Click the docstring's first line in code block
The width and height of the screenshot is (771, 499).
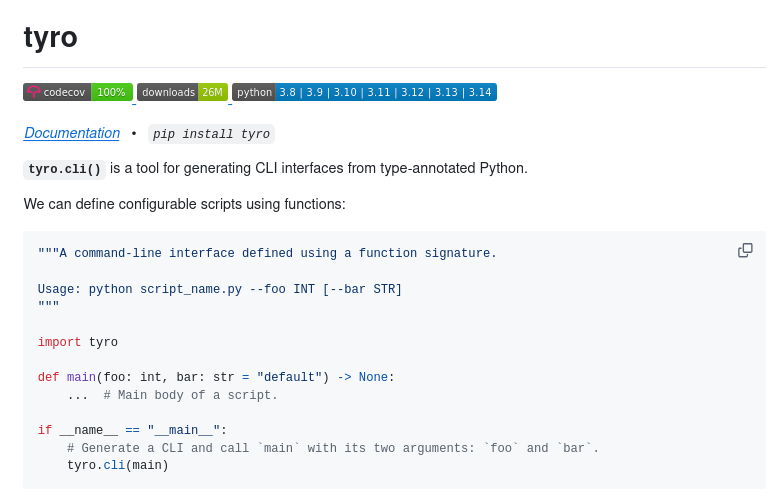tap(267, 254)
